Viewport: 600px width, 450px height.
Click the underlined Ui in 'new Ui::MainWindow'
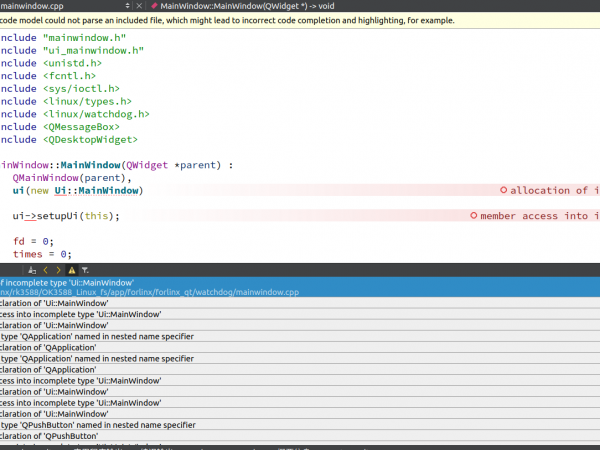click(x=61, y=190)
